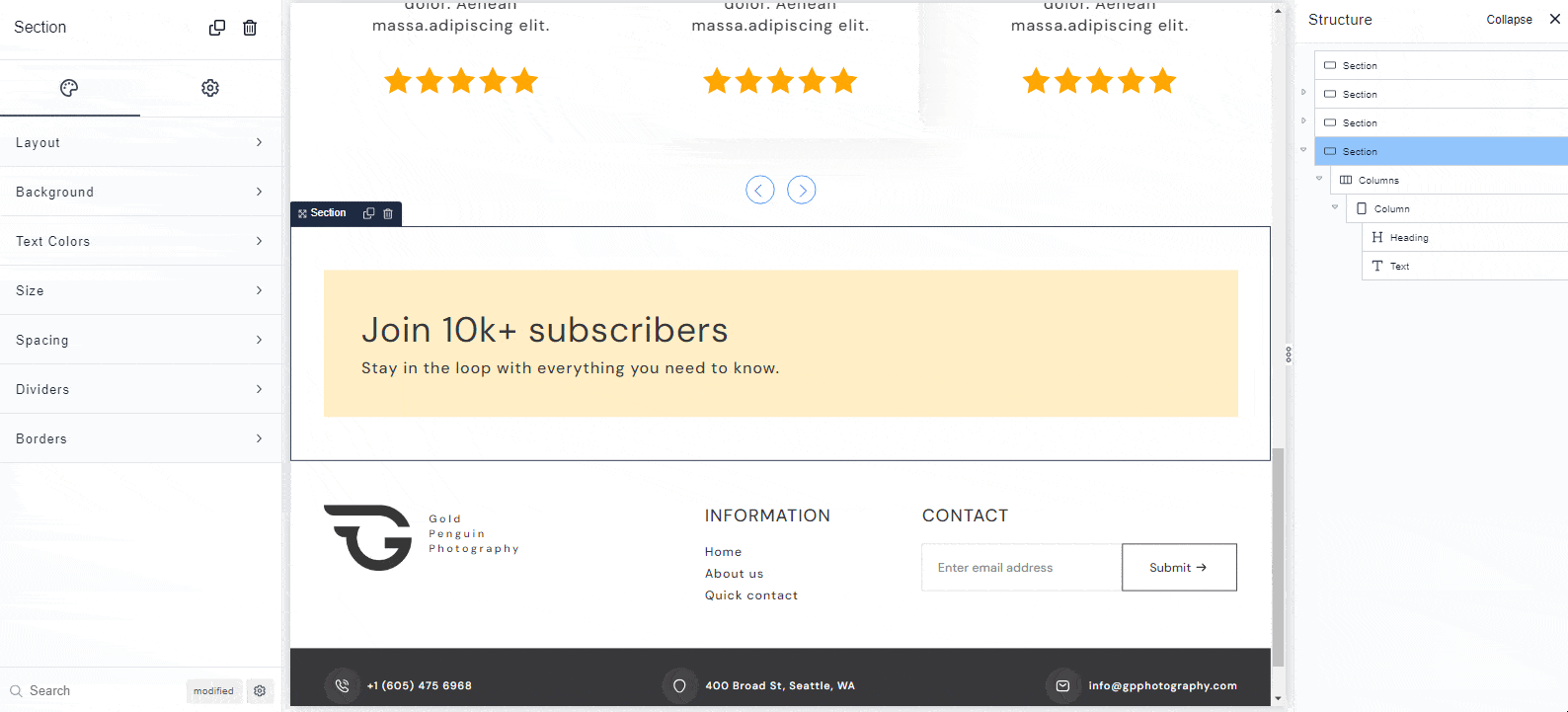
Task: Go to the previous testimonial slide arrow
Action: 759,190
